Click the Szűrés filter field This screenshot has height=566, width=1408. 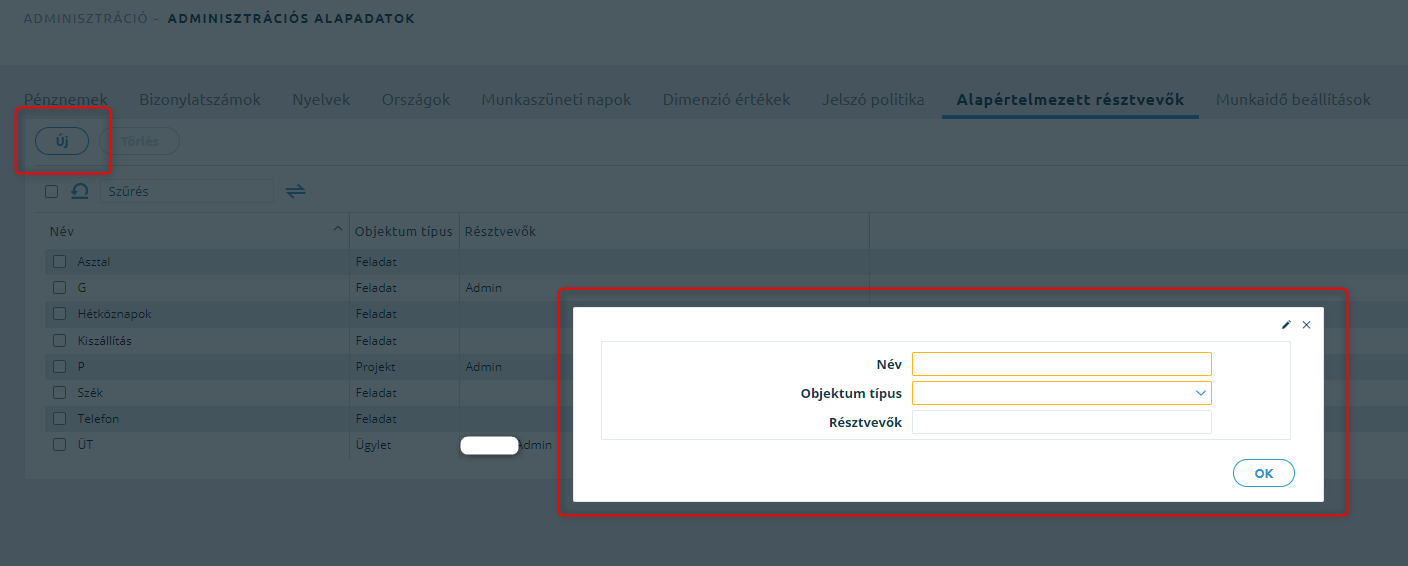pos(187,191)
